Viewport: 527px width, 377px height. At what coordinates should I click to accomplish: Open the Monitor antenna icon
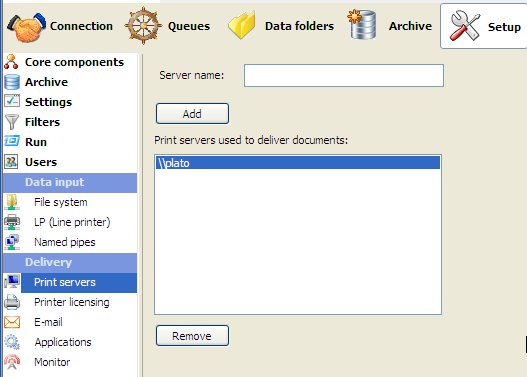coord(12,362)
